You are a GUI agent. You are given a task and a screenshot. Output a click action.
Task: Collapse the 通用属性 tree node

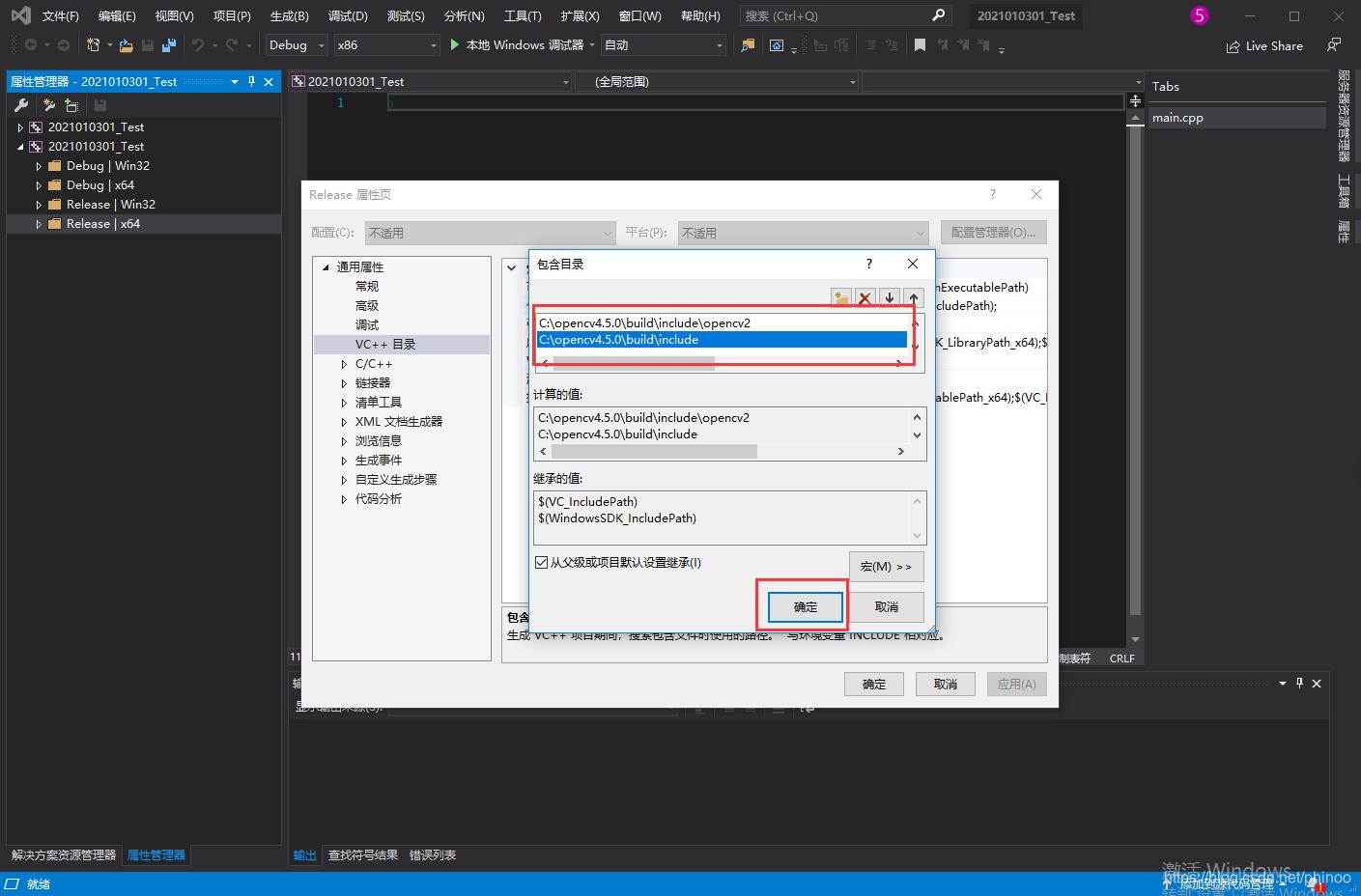click(x=326, y=267)
